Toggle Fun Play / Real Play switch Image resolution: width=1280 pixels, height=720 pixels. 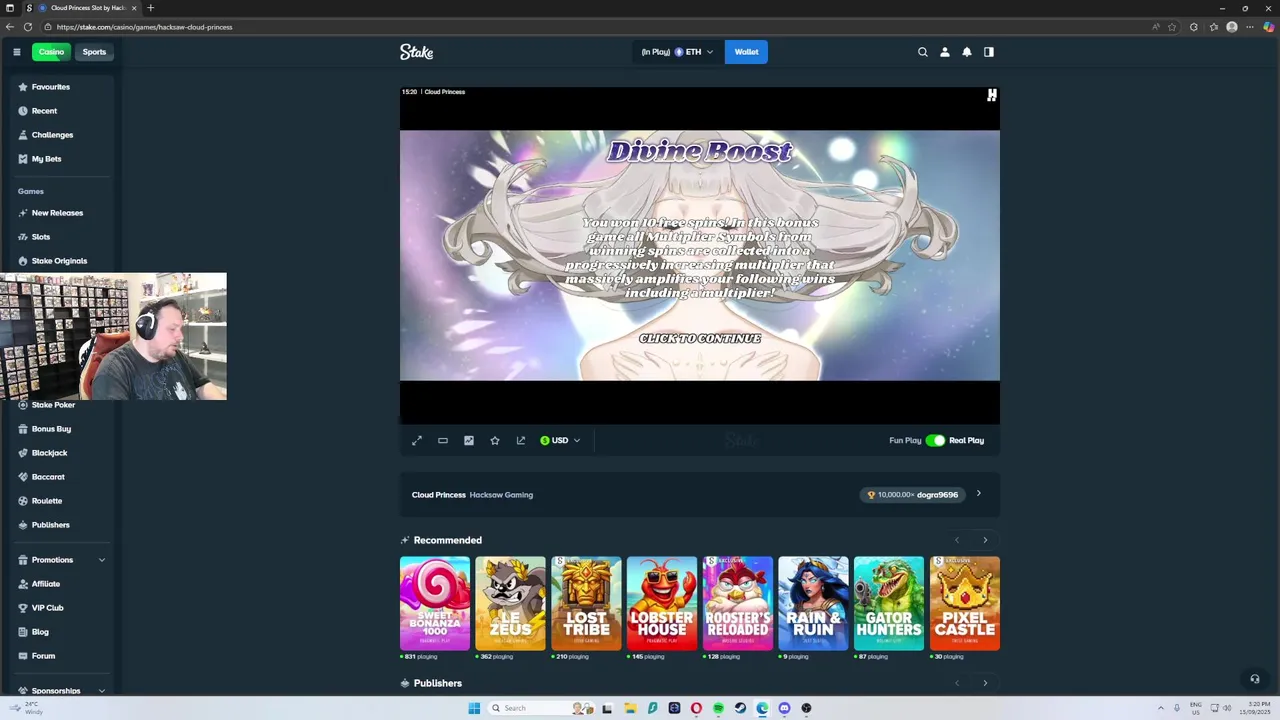click(935, 440)
